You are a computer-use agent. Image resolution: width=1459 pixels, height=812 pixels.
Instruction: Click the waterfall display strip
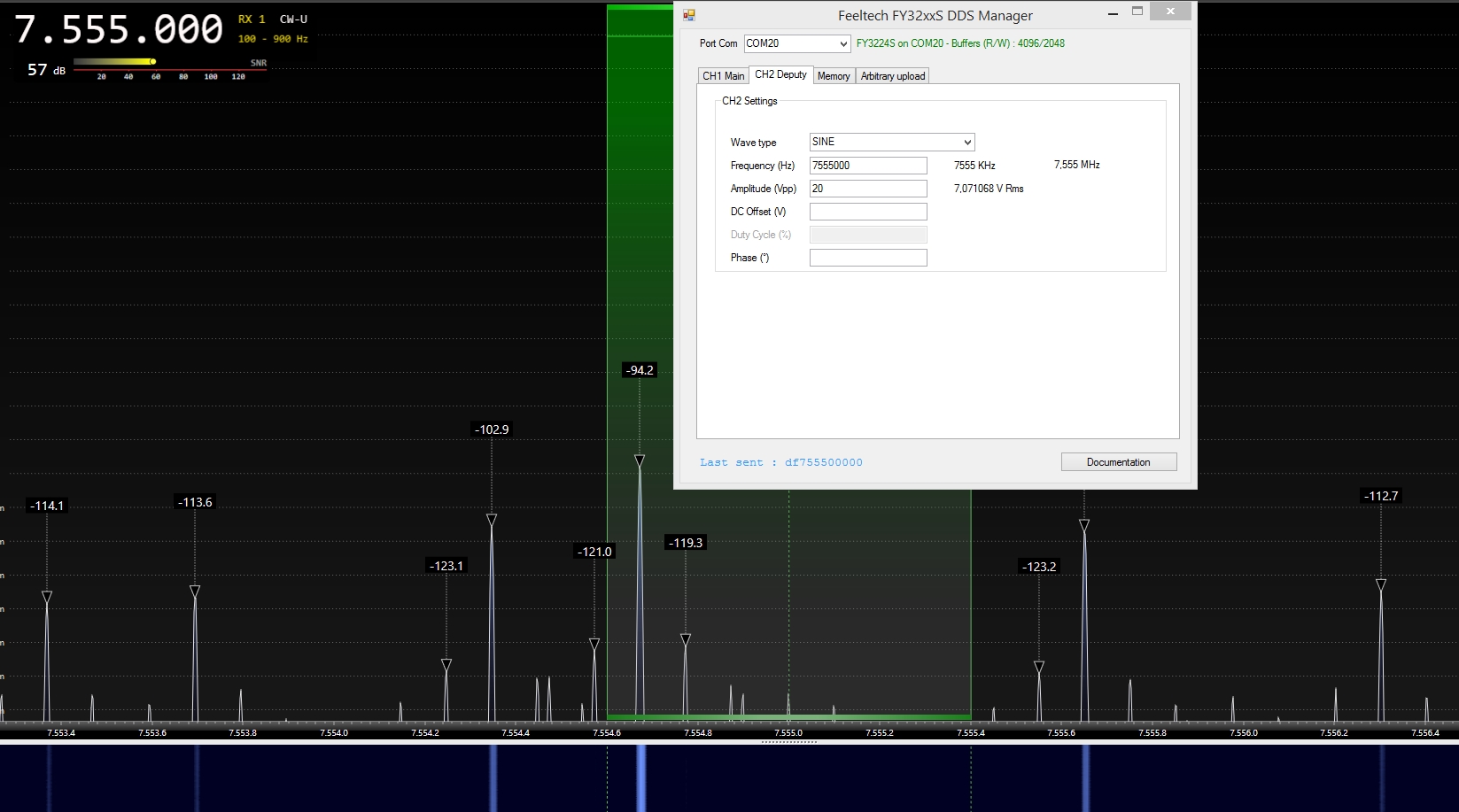click(729, 778)
